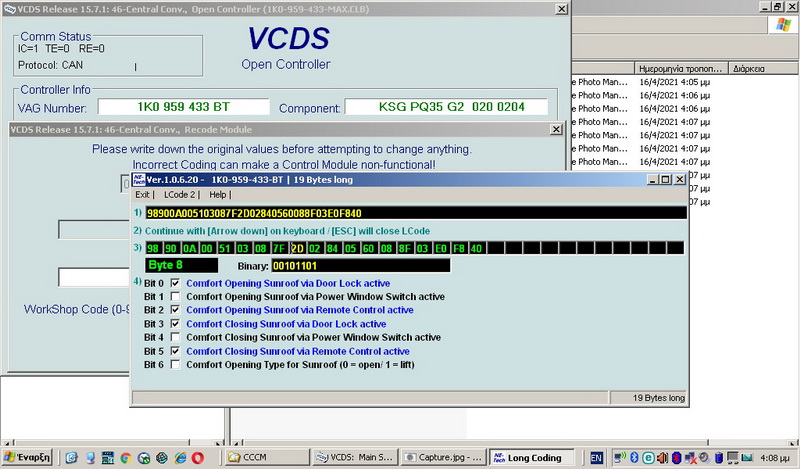Click the EN language indicator

(596, 458)
